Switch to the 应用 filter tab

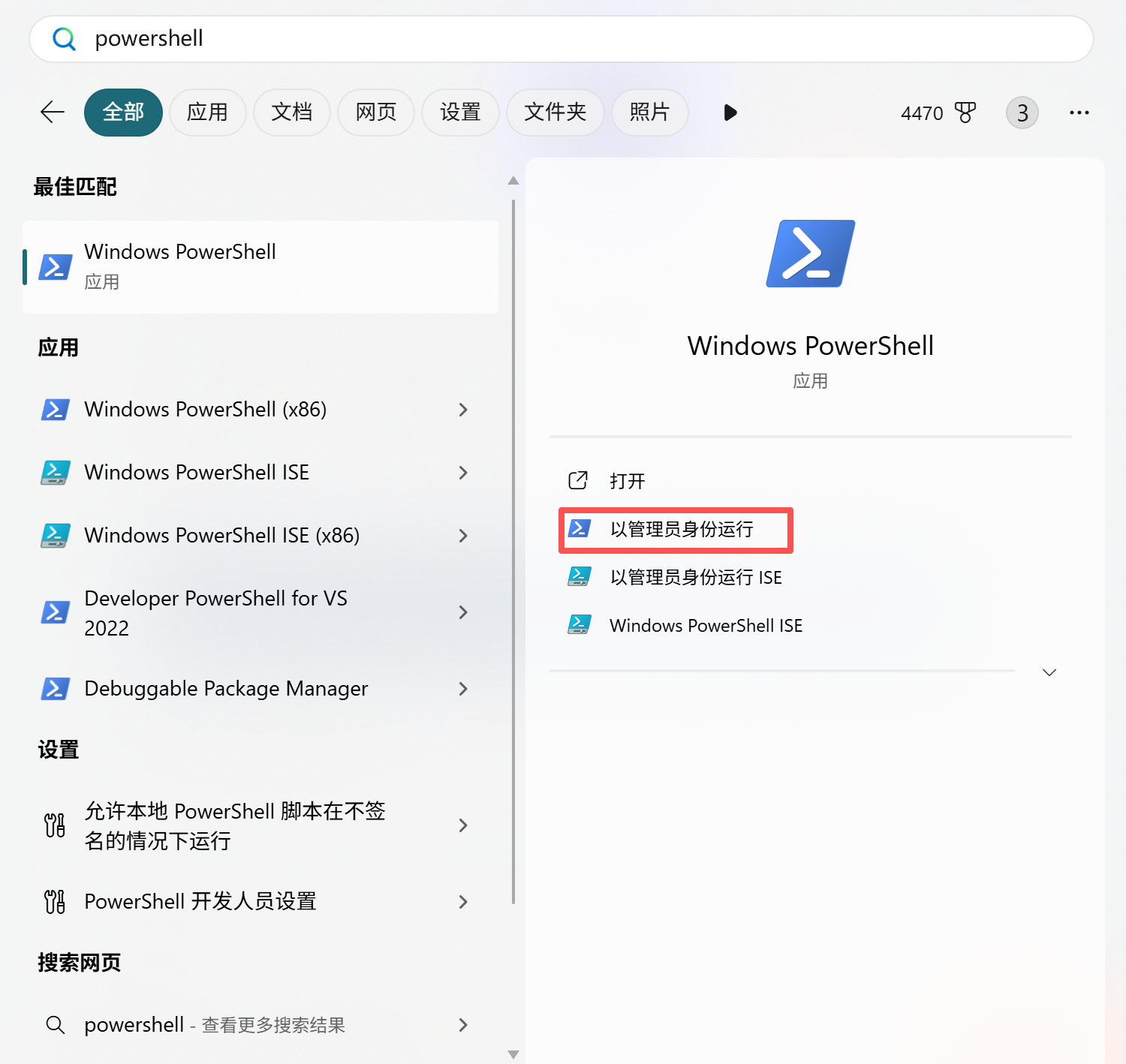208,113
